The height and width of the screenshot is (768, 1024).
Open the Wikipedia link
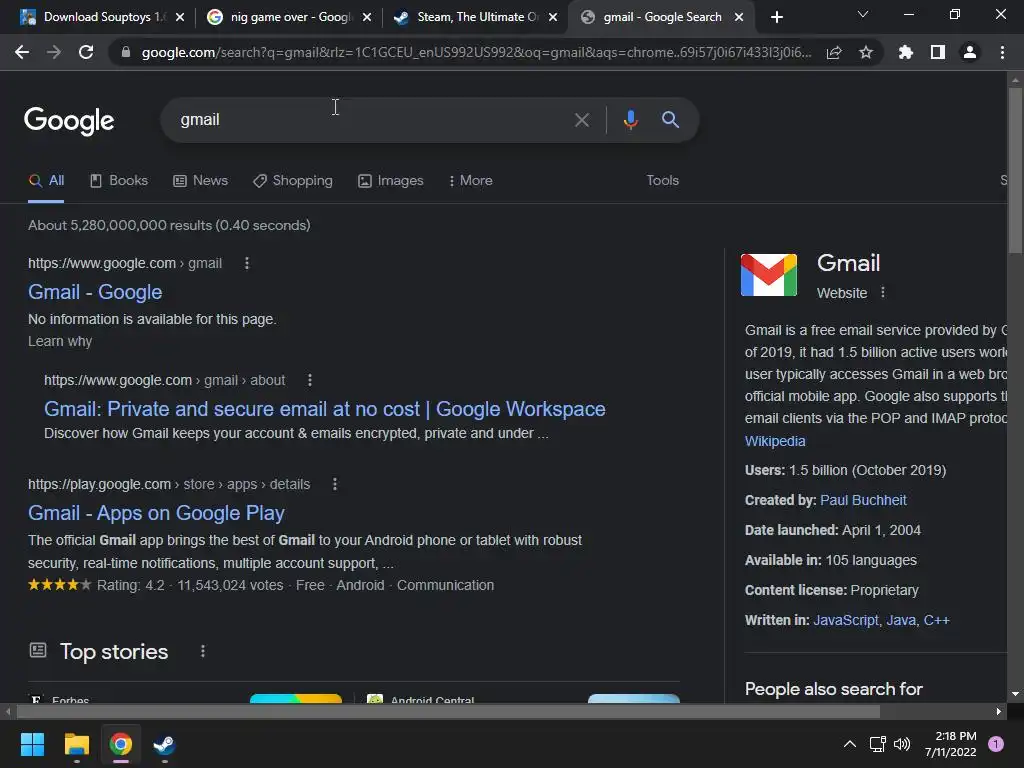click(x=775, y=441)
